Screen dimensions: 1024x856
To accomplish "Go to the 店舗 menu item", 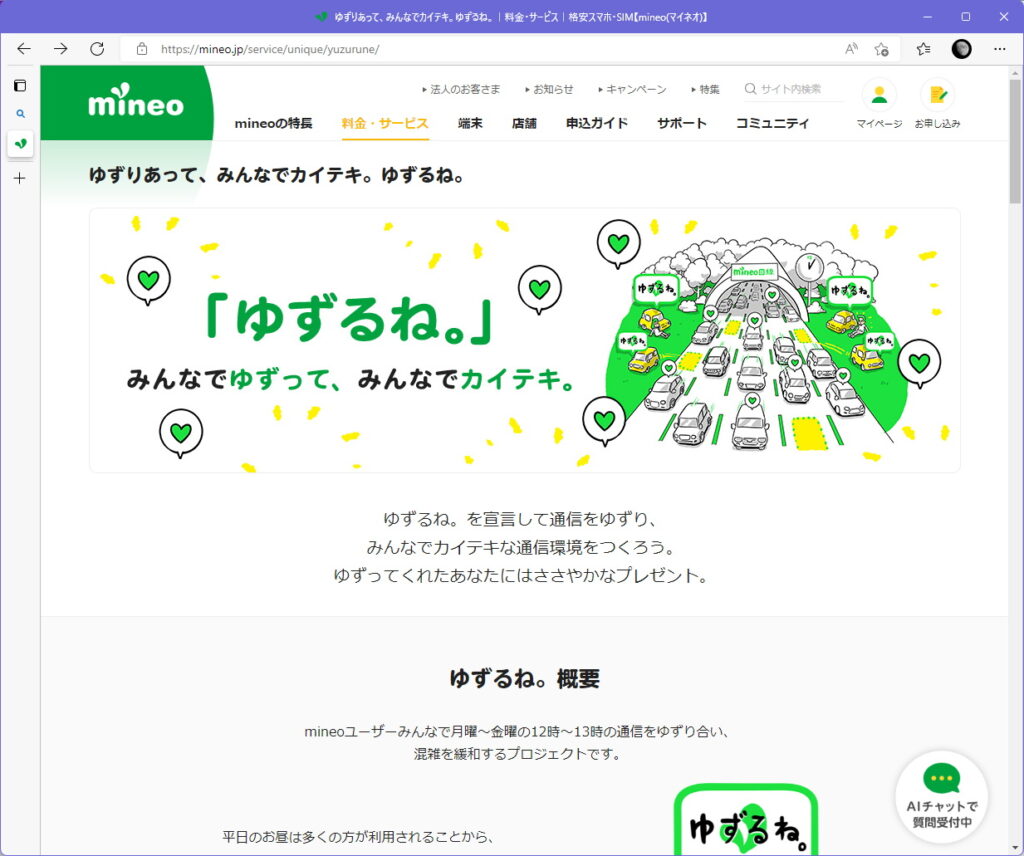I will [x=524, y=123].
